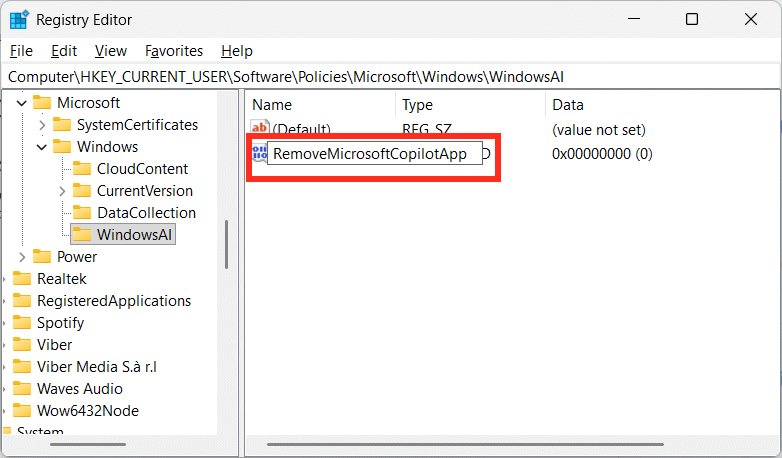This screenshot has width=782, height=458.
Task: Close the Registry Editor window
Action: [751, 19]
